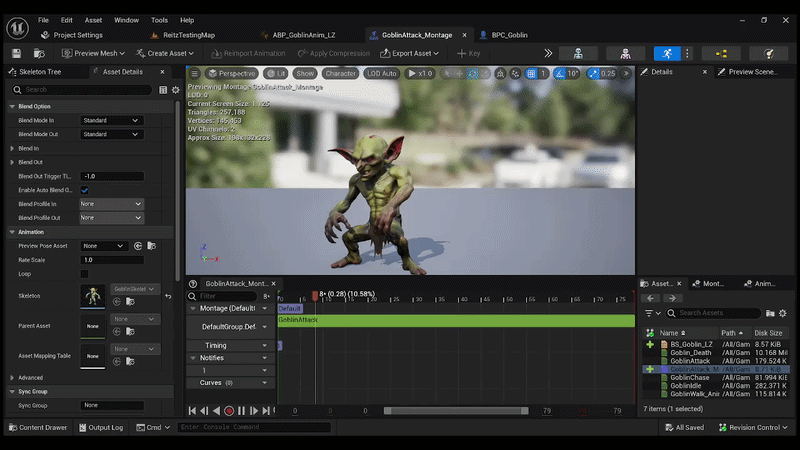This screenshot has height=450, width=800.
Task: Open the Blend Mode Out dropdown
Action: [x=111, y=134]
